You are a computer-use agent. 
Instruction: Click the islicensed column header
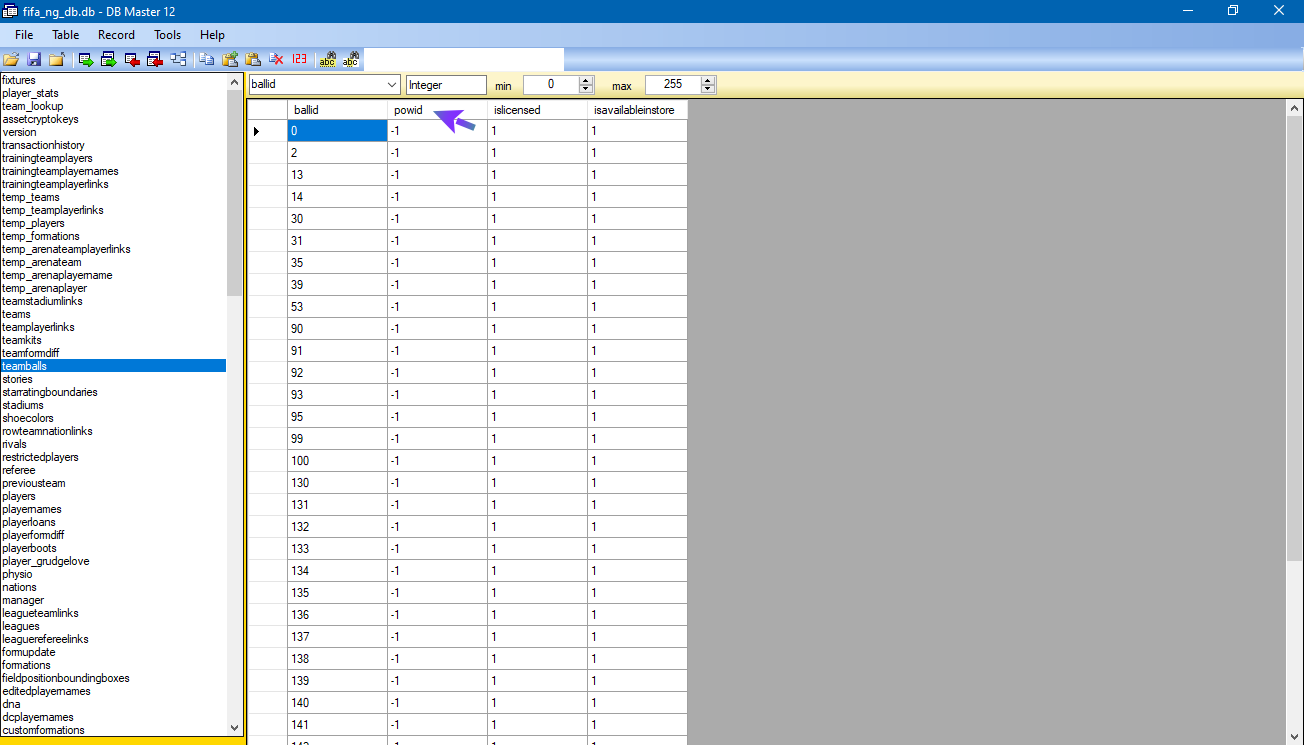537,110
